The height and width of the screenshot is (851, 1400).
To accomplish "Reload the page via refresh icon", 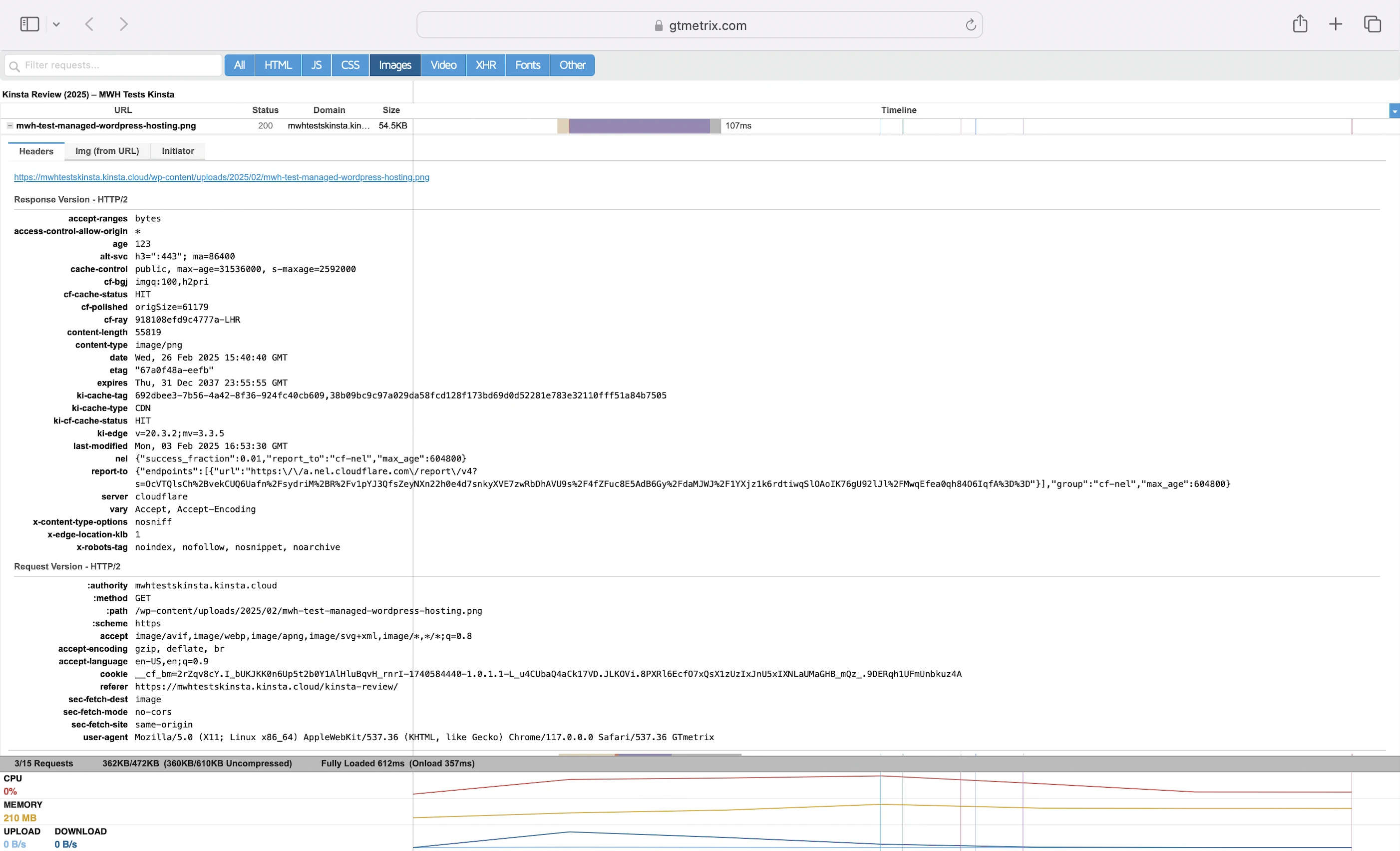I will pos(971,25).
